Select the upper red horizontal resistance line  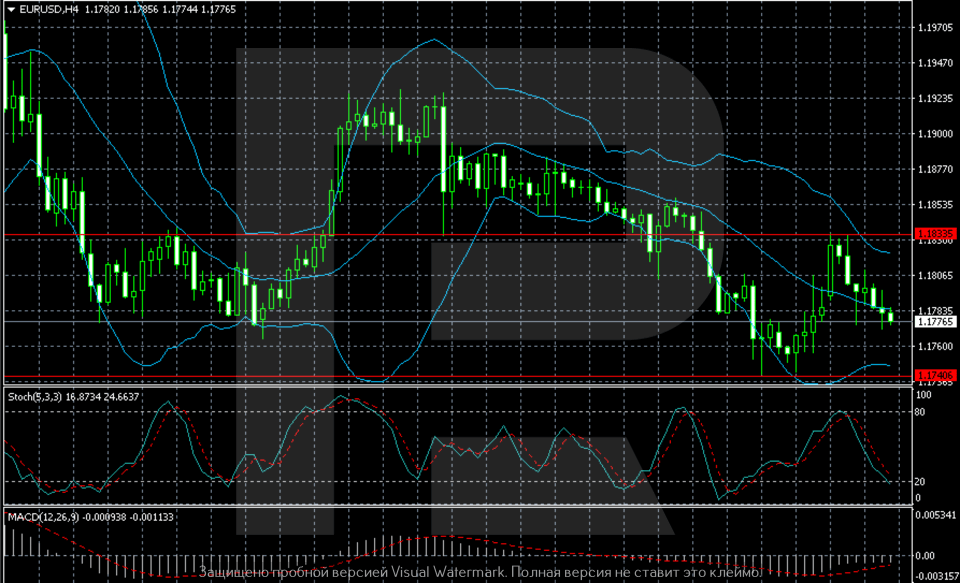click(x=450, y=235)
